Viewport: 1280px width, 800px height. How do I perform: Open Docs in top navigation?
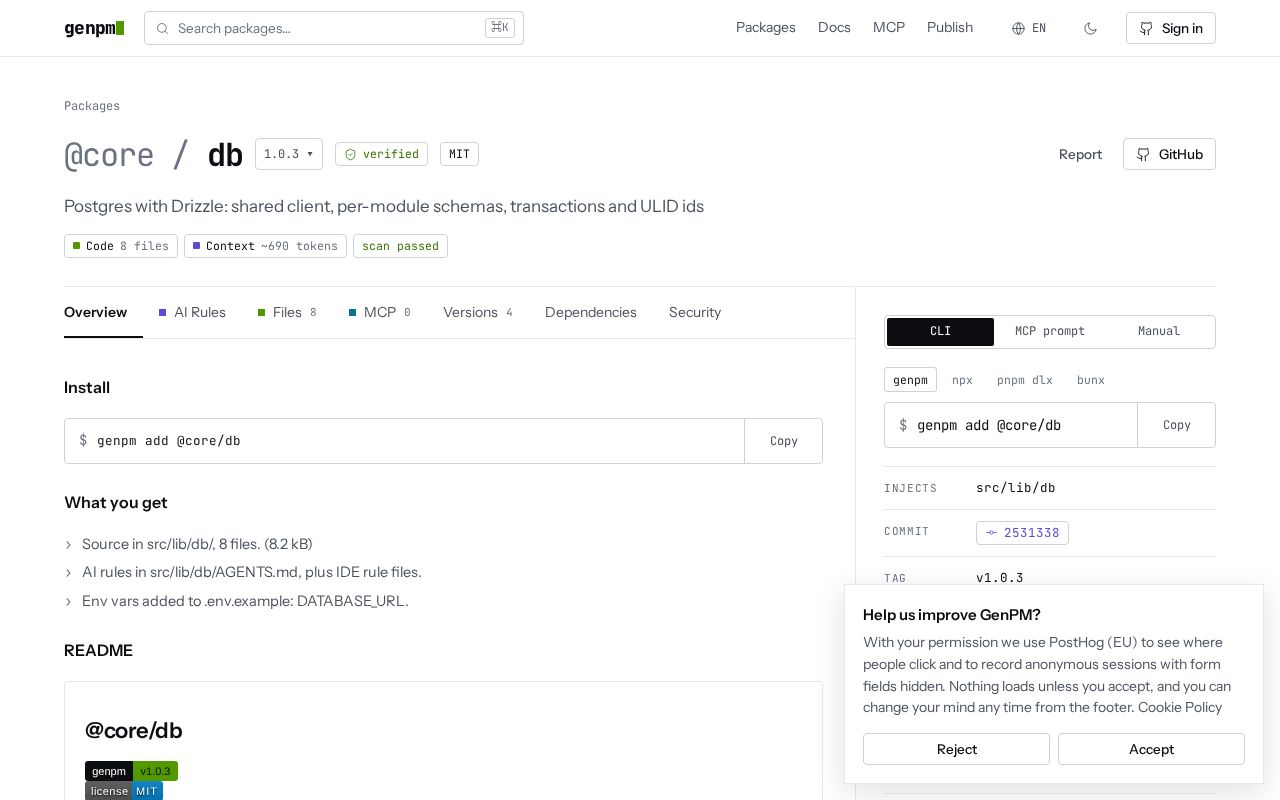pyautogui.click(x=834, y=28)
